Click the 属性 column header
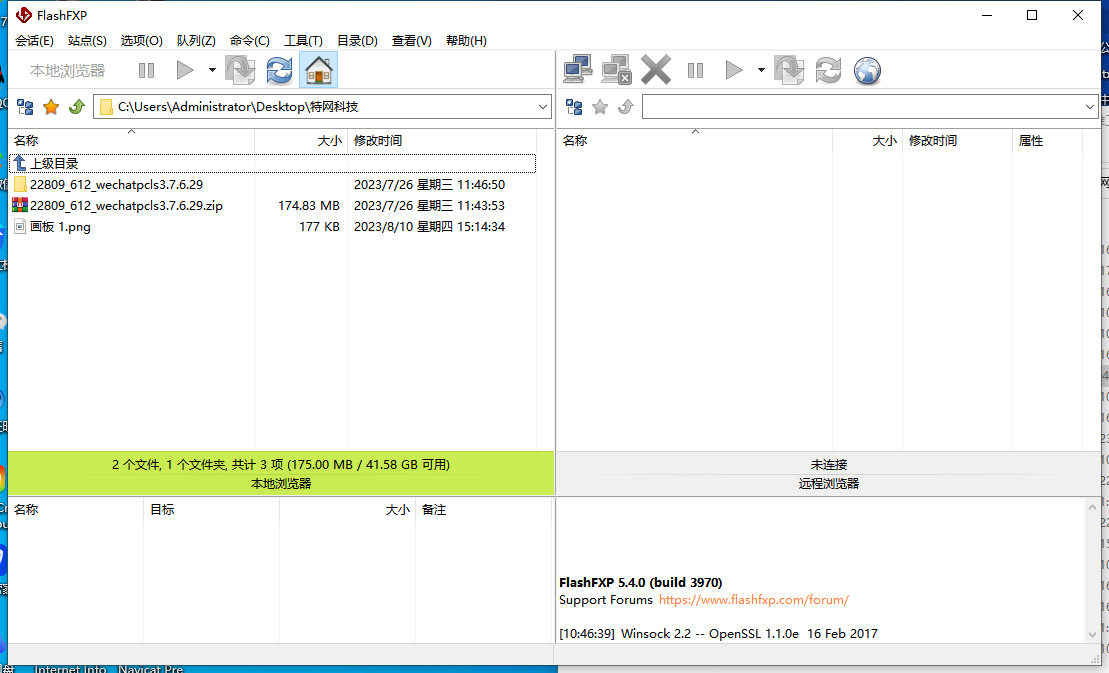This screenshot has width=1109, height=673. pos(1047,141)
